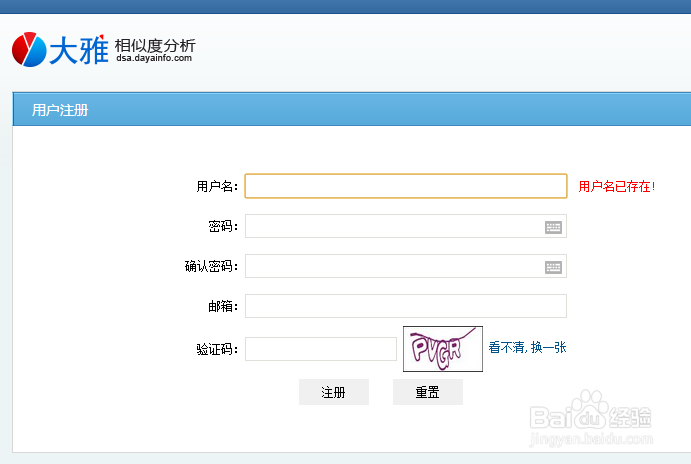The image size is (691, 464).
Task: Click into the 密码 text box
Action: point(393,227)
